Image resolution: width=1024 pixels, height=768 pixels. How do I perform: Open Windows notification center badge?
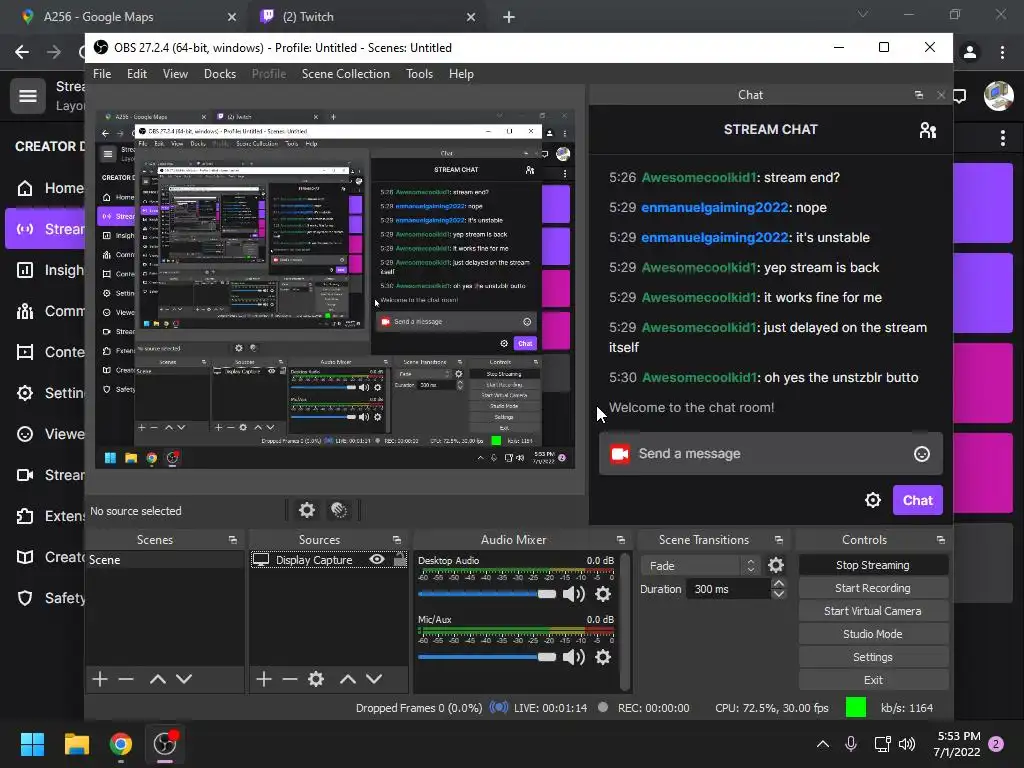pyautogui.click(x=996, y=744)
